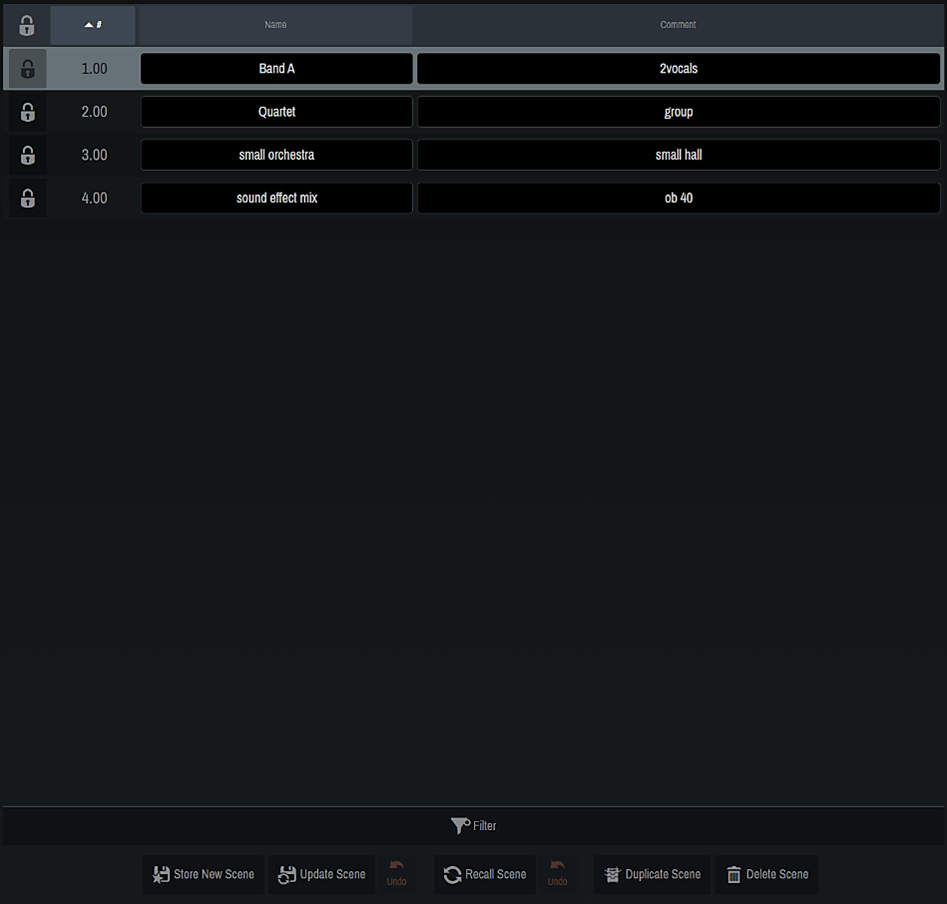The height and width of the screenshot is (904, 947).
Task: Click the 2vocals comment field
Action: point(678,68)
